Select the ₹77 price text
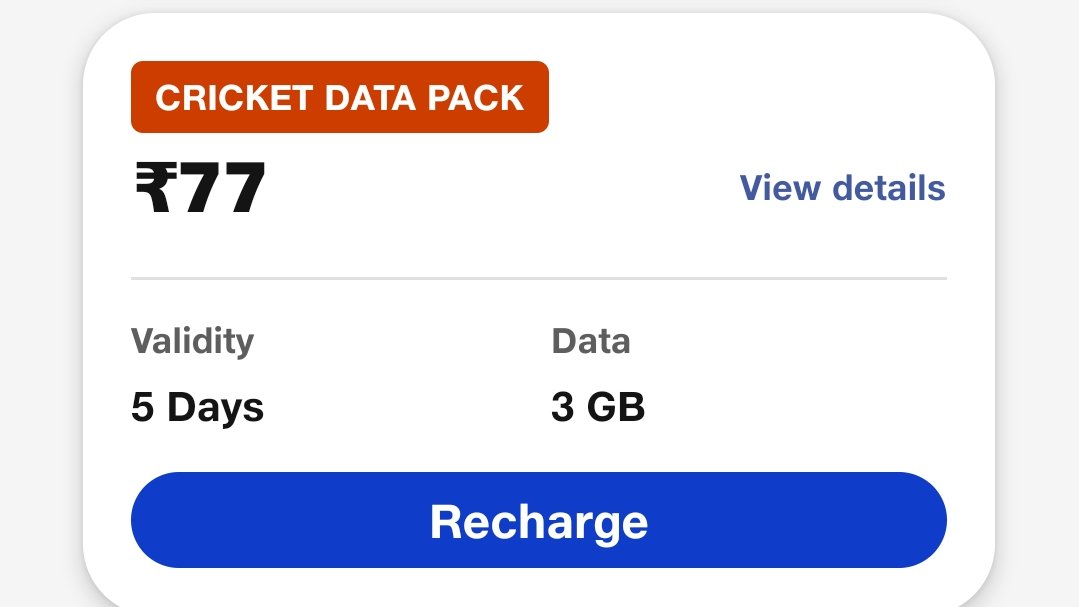Image resolution: width=1079 pixels, height=607 pixels. [200, 188]
